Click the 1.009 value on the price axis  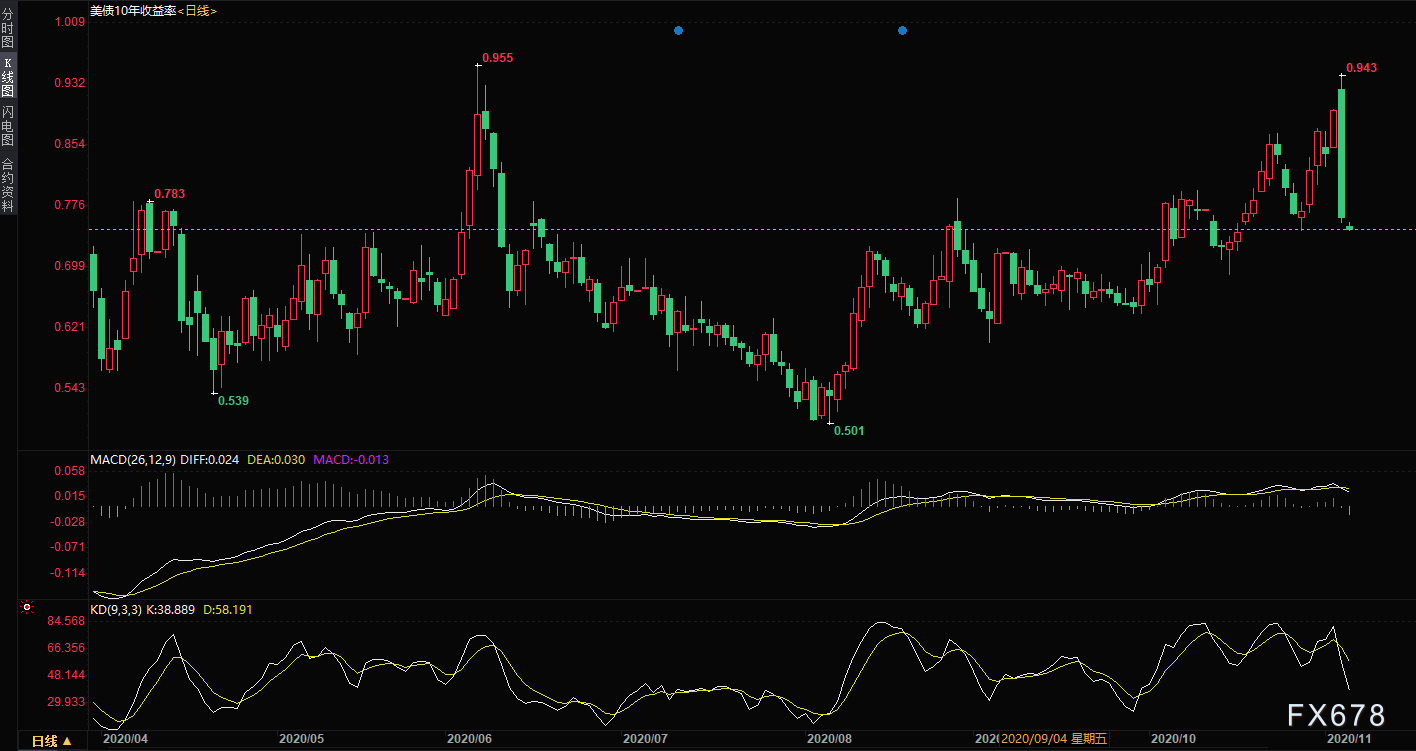69,22
